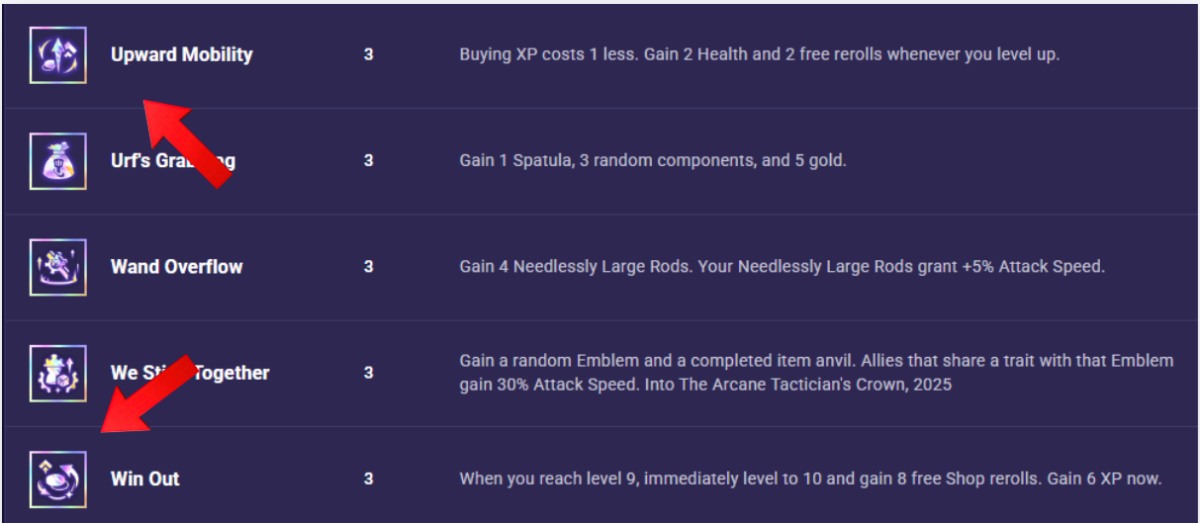Screen dimensions: 1200x523
Task: Select the Needlessly Large Rods description
Action: 782,267
